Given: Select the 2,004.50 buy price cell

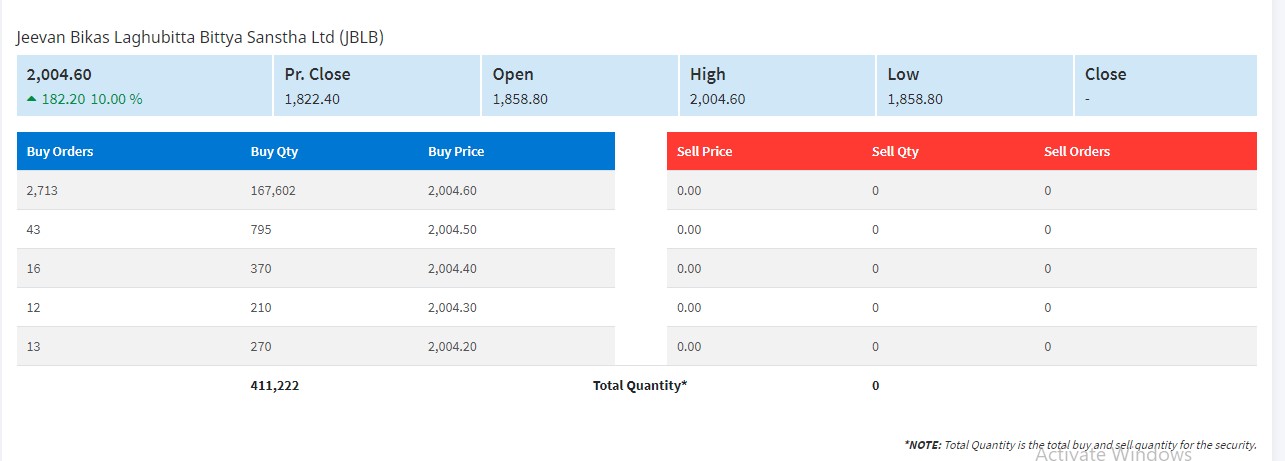Looking at the screenshot, I should [452, 229].
